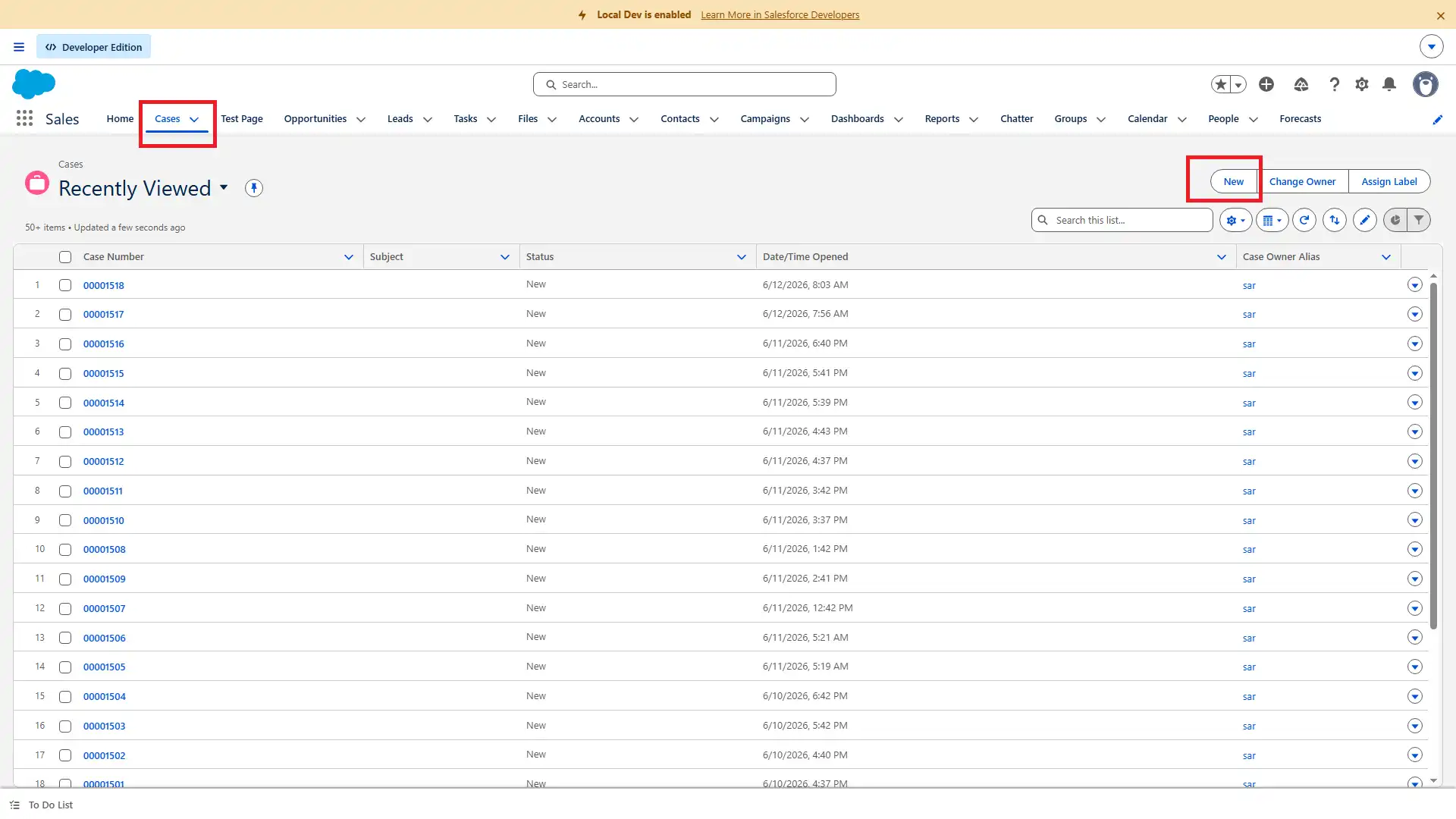Open the To Do List utility icon
Image resolution: width=1456 pixels, height=819 pixels.
tap(14, 805)
